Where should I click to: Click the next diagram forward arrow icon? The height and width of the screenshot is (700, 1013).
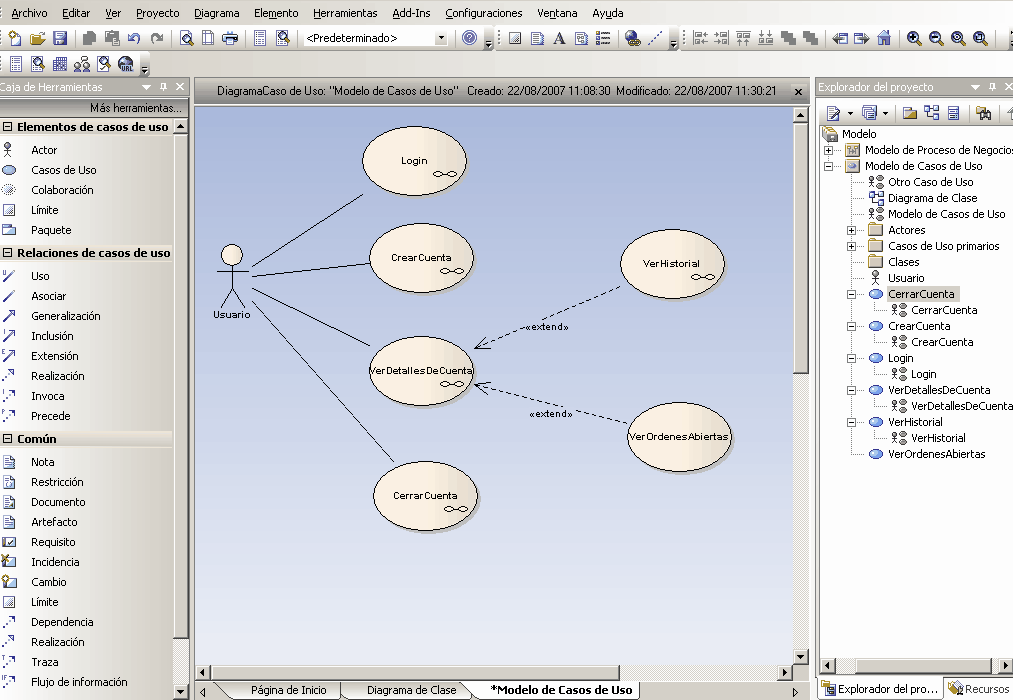click(x=862, y=39)
